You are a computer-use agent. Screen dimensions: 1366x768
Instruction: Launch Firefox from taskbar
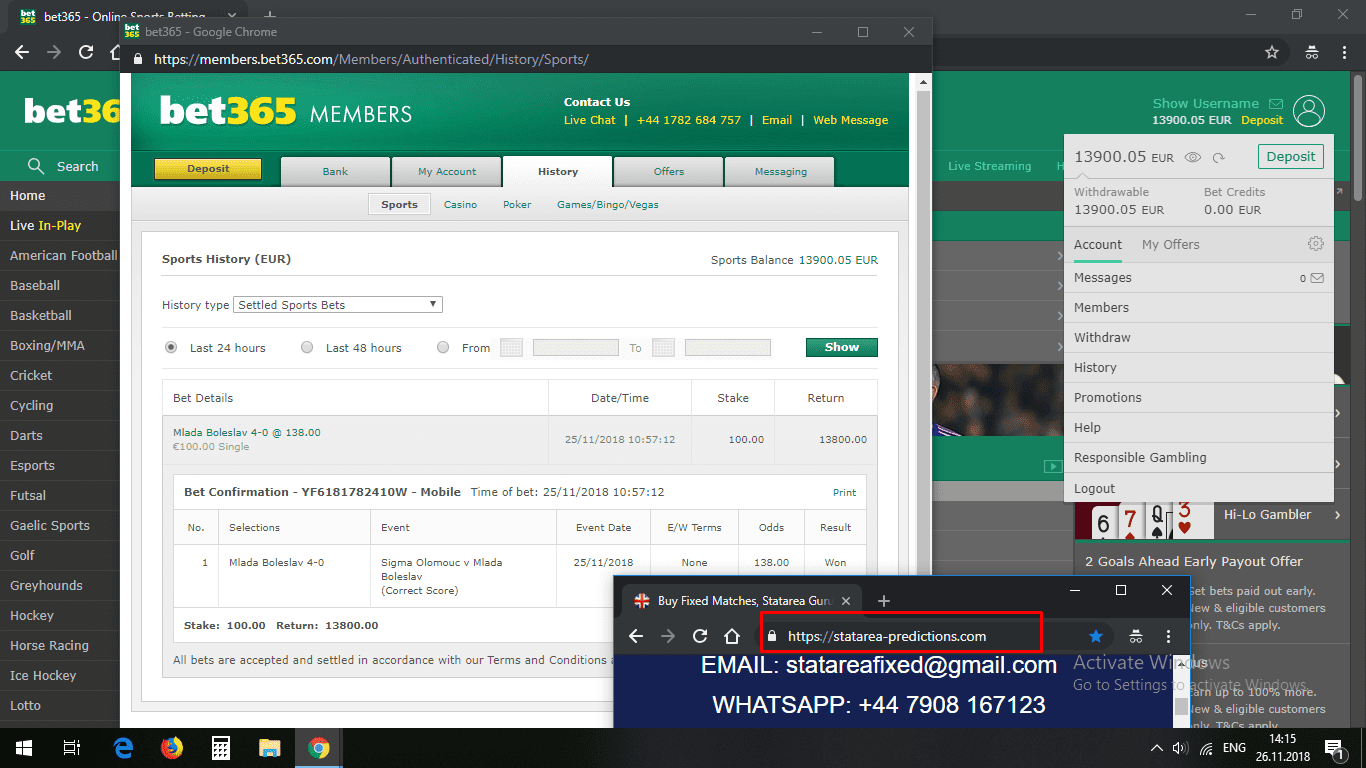[172, 748]
